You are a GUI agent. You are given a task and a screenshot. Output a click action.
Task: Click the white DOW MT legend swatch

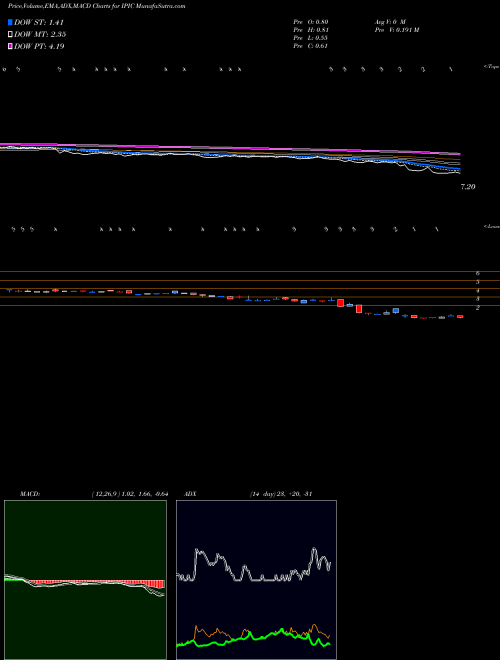pos(10,35)
